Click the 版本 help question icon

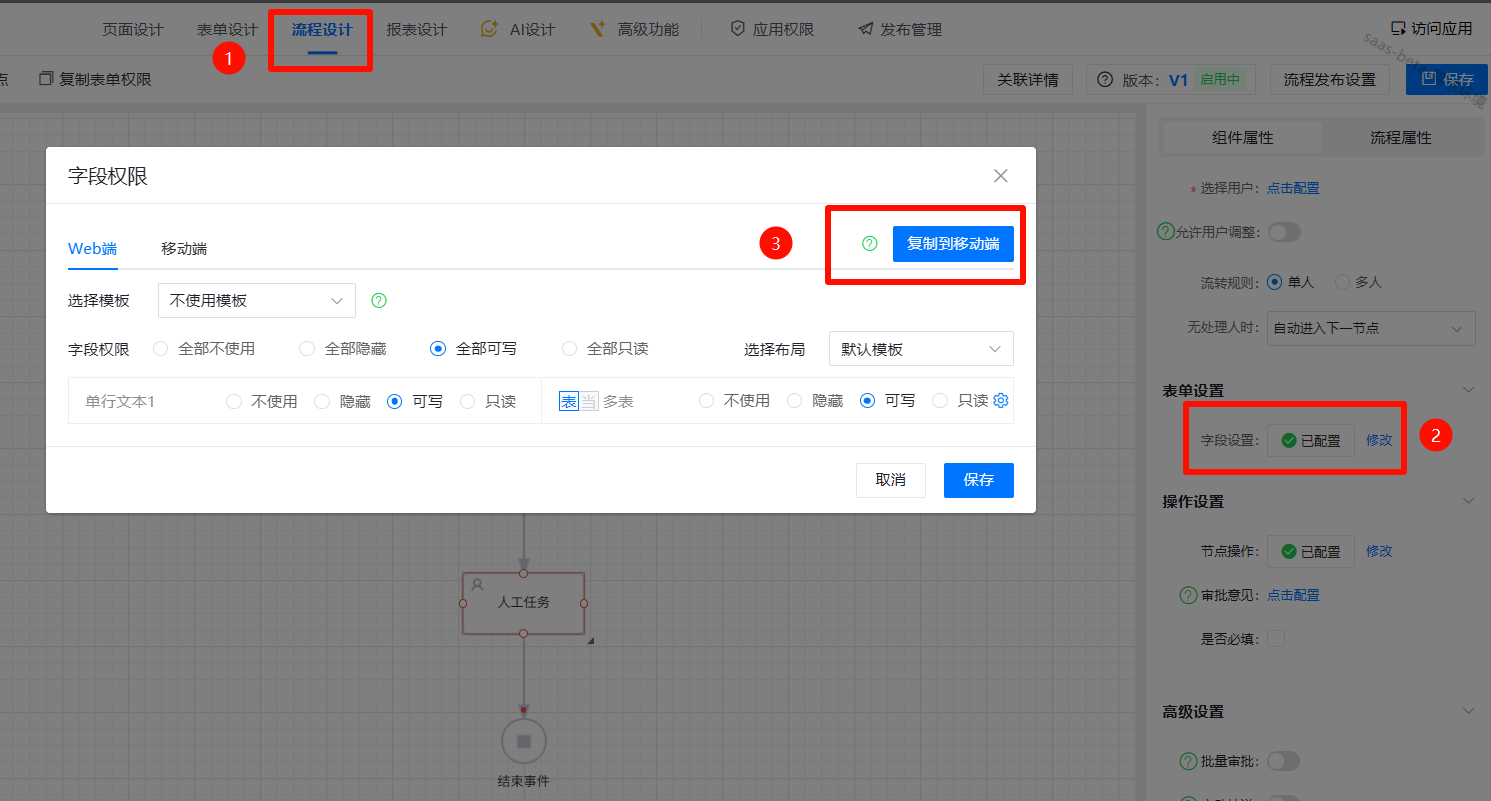[1105, 80]
